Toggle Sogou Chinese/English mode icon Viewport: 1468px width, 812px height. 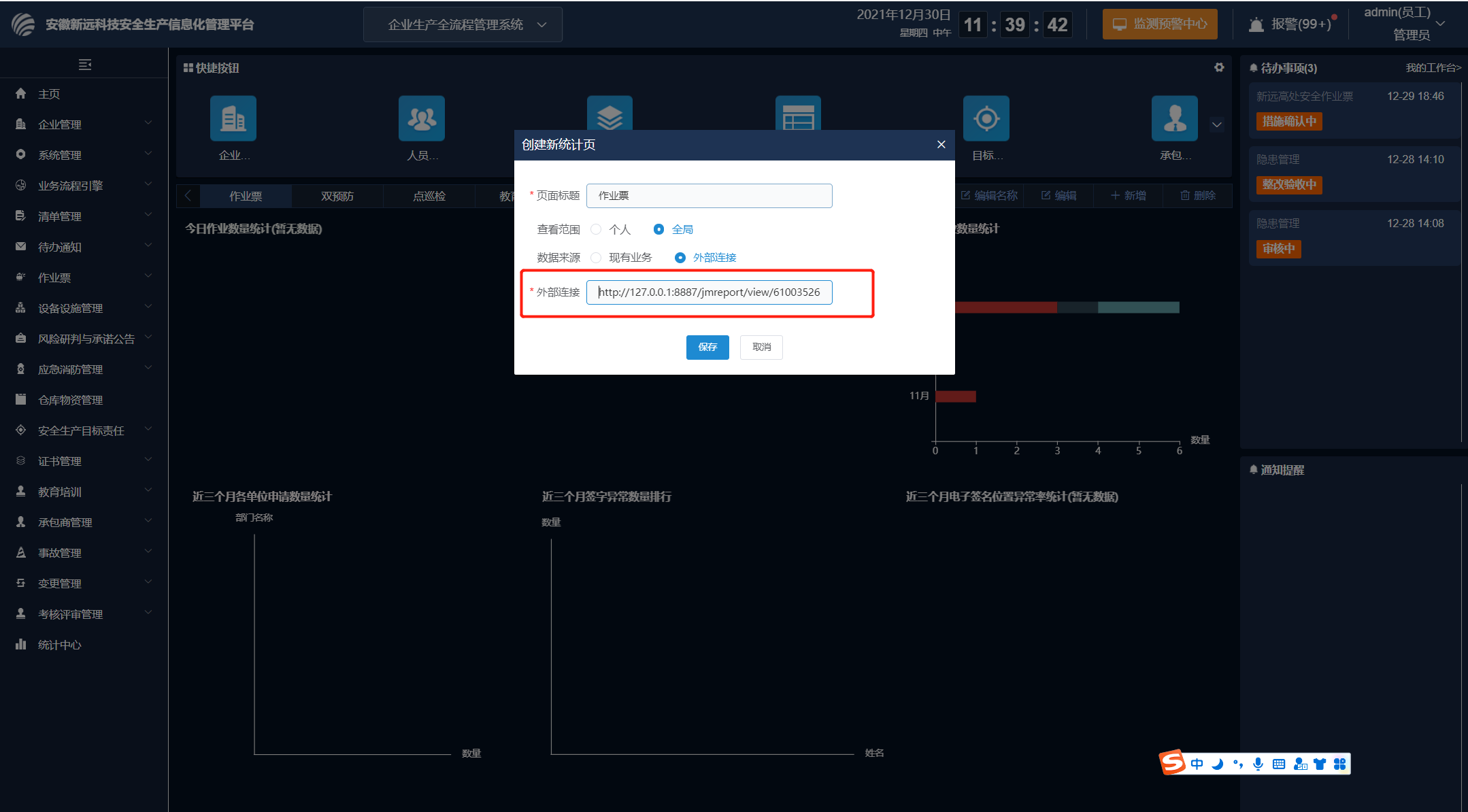pos(1197,764)
